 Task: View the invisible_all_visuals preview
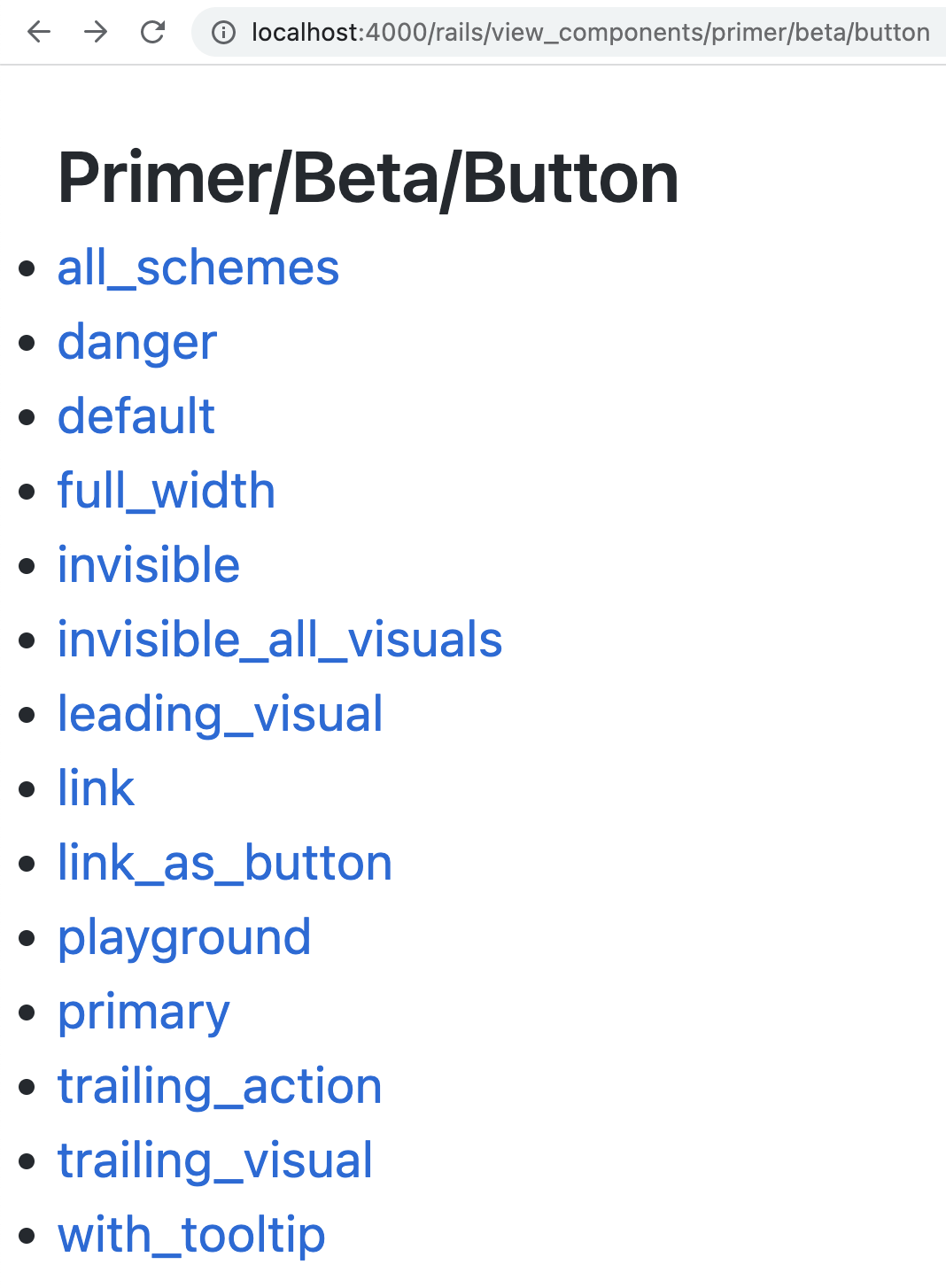point(280,640)
